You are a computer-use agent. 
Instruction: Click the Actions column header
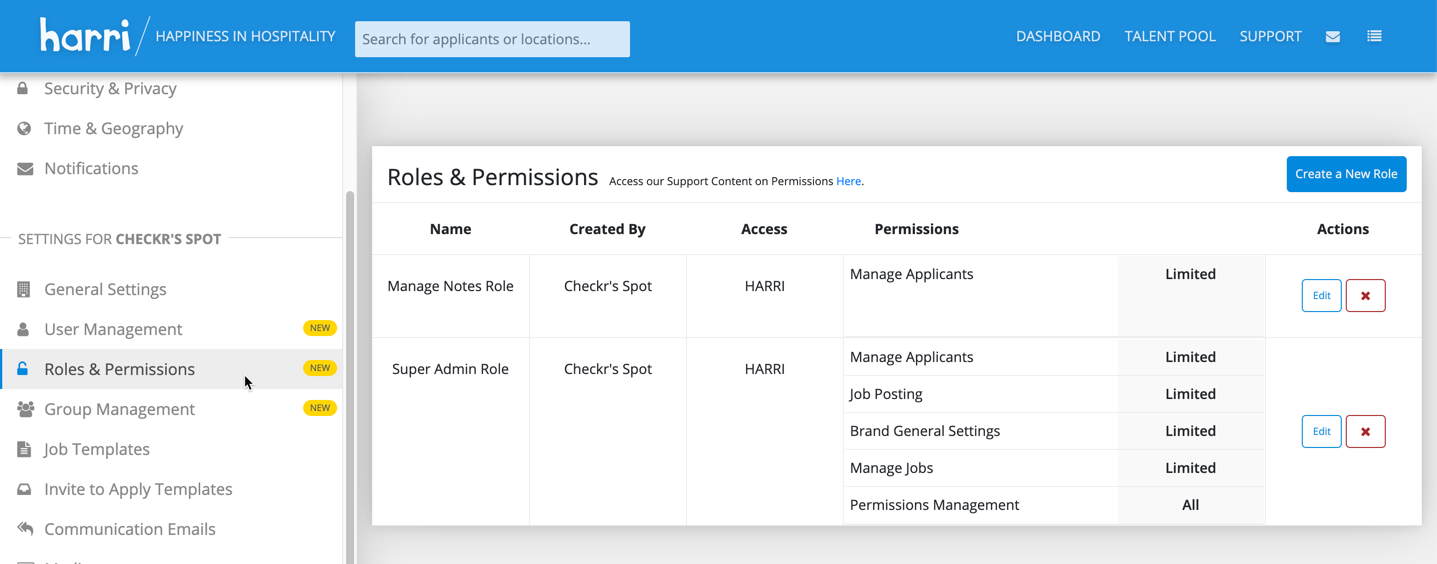(x=1343, y=229)
